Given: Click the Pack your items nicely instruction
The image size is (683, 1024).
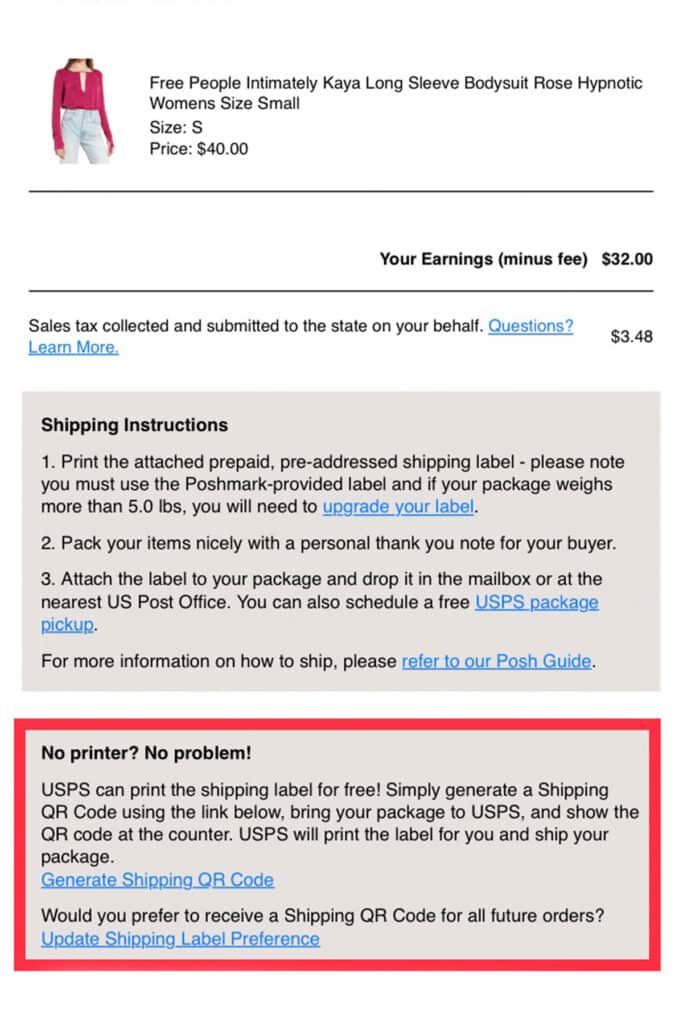Looking at the screenshot, I should point(328,543).
